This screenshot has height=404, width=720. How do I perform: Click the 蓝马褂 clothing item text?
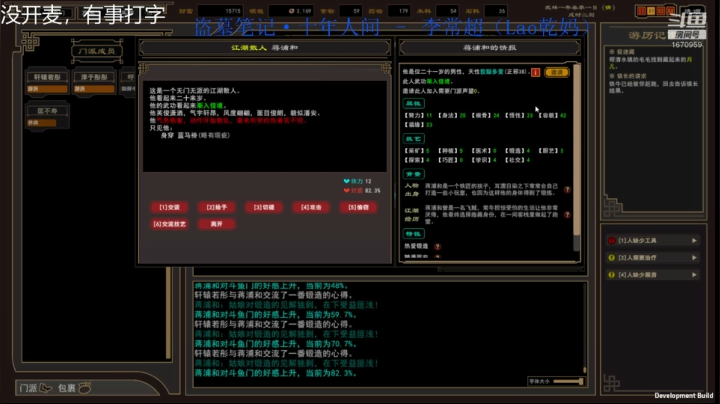pos(187,135)
